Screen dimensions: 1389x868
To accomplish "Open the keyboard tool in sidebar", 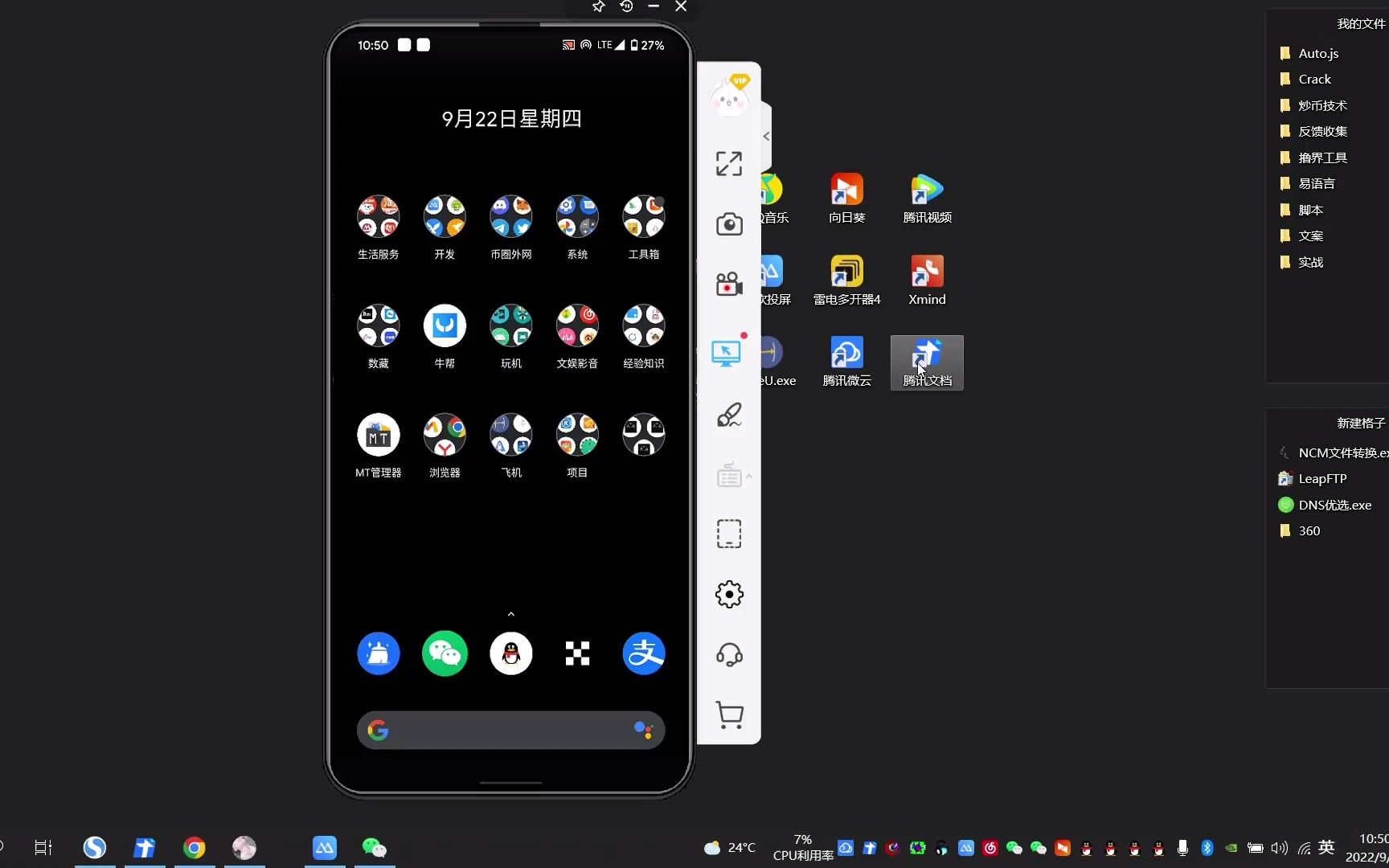I will (729, 475).
